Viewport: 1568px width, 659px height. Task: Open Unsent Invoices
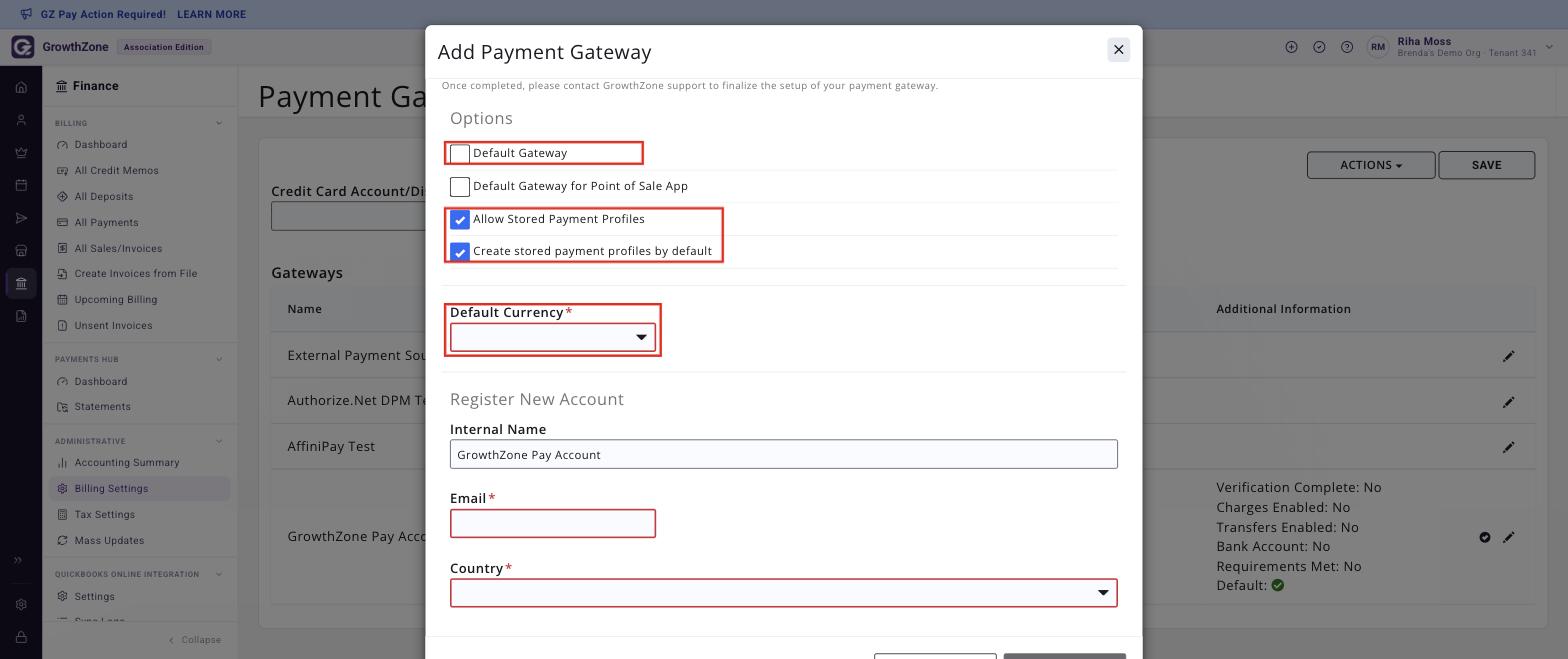(x=113, y=326)
